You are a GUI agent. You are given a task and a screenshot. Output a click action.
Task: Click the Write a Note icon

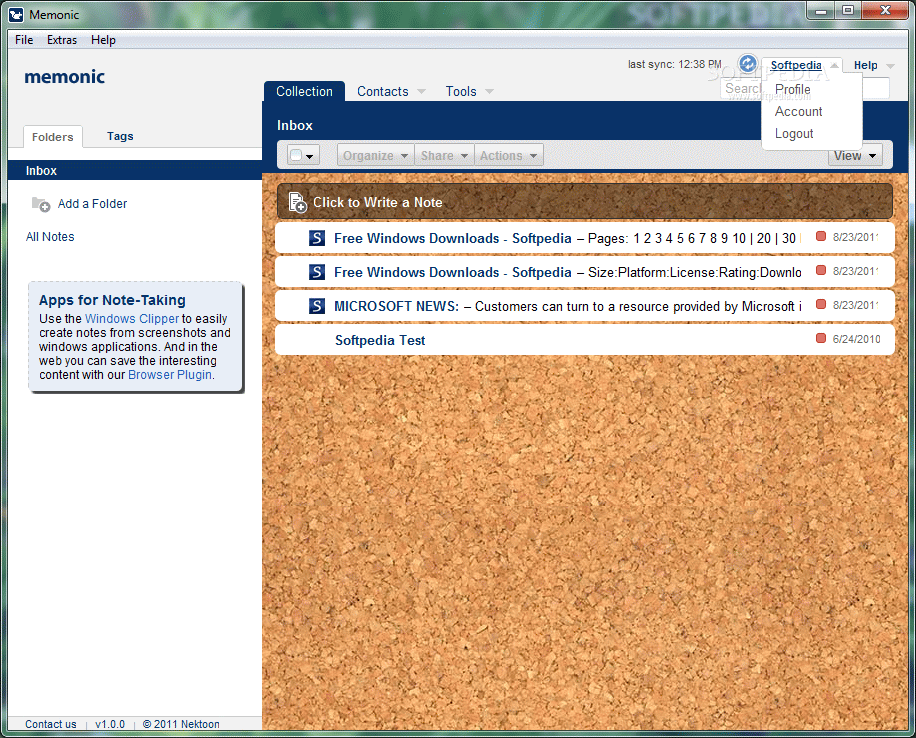pos(298,202)
